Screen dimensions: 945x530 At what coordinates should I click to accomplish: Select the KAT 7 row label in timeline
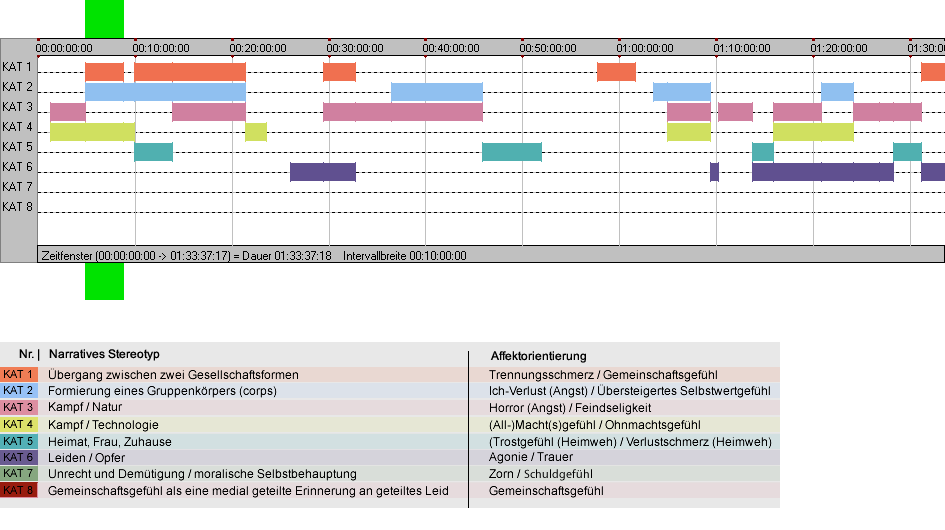[x=17, y=186]
